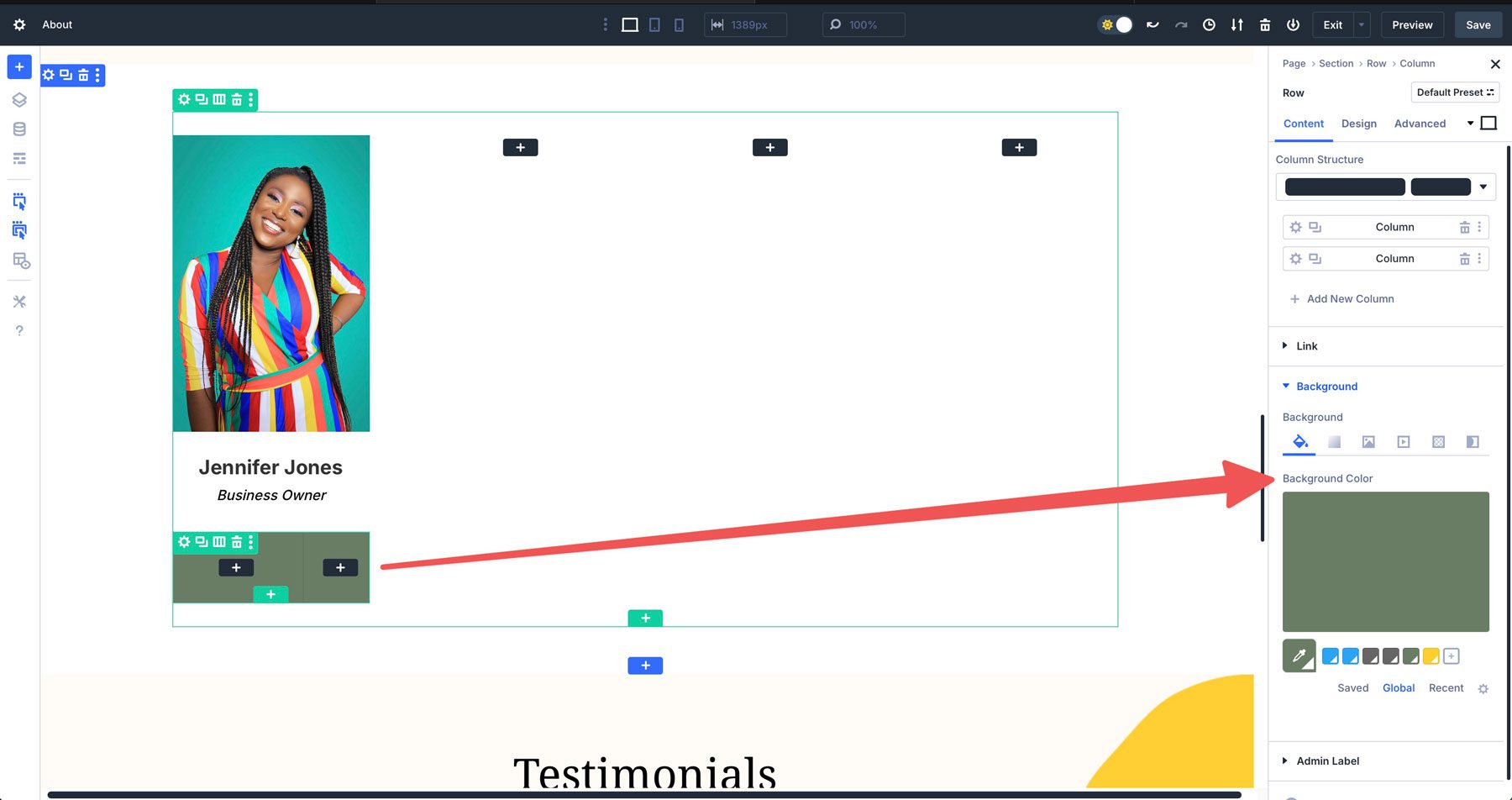
Task: Switch background type to Image
Action: [1369, 441]
